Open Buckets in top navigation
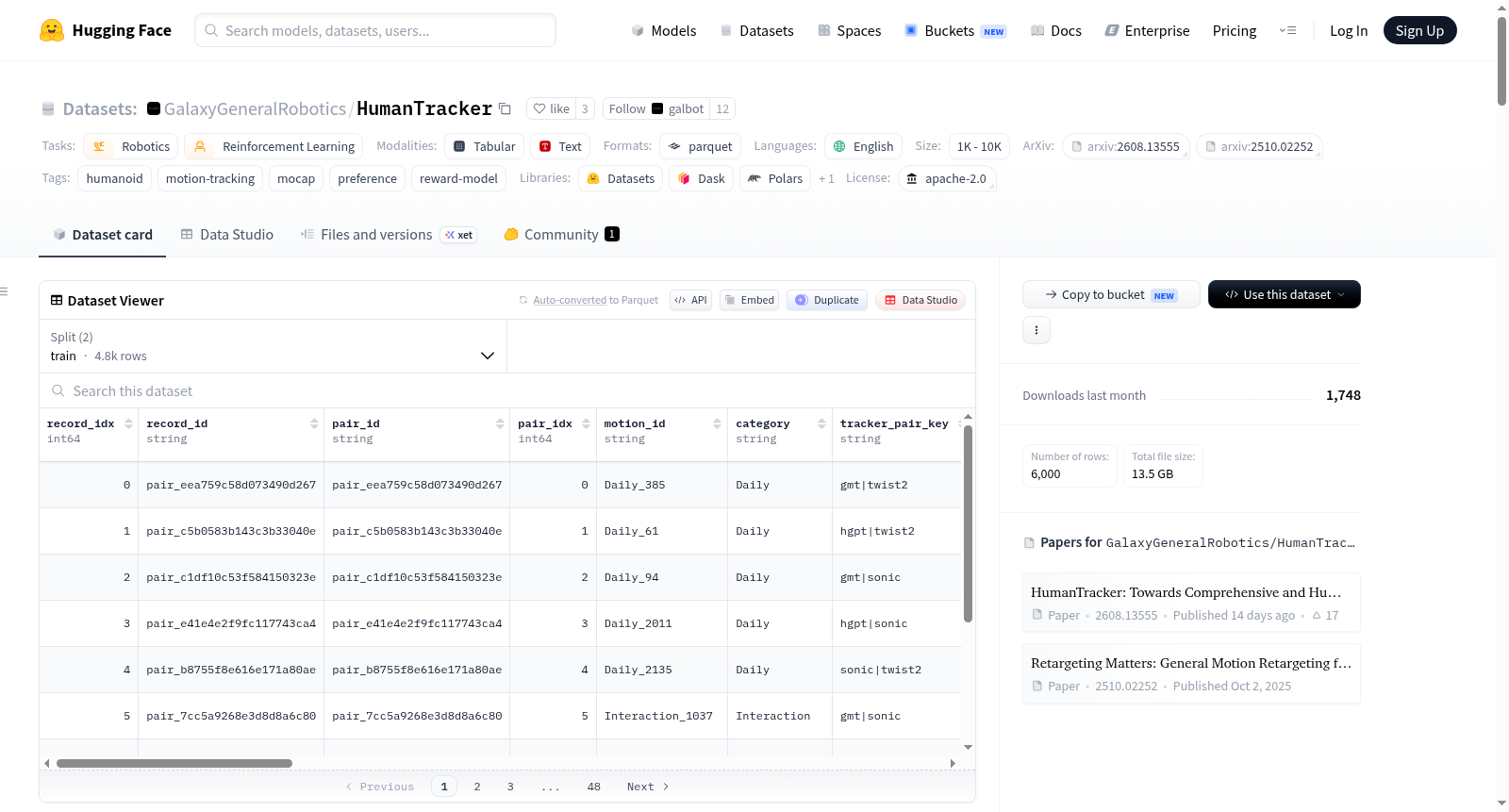 (x=955, y=30)
